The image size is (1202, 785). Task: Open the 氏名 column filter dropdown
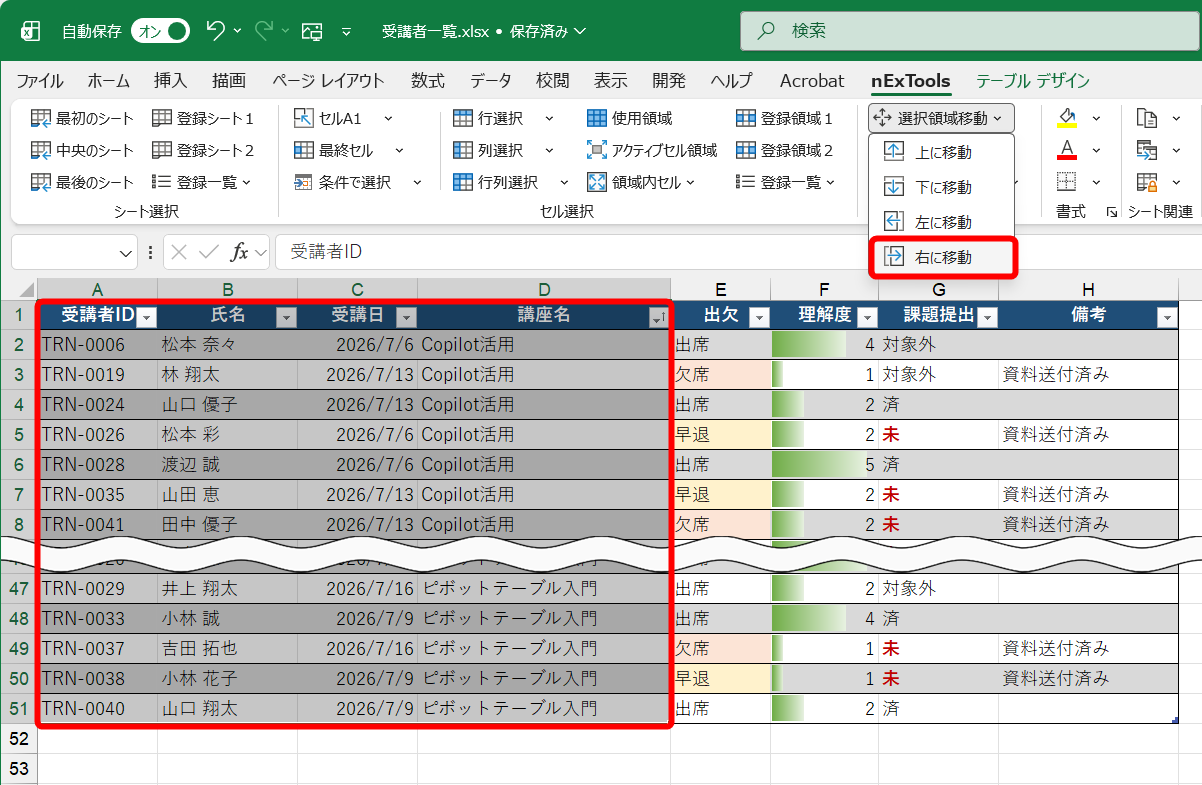[286, 317]
